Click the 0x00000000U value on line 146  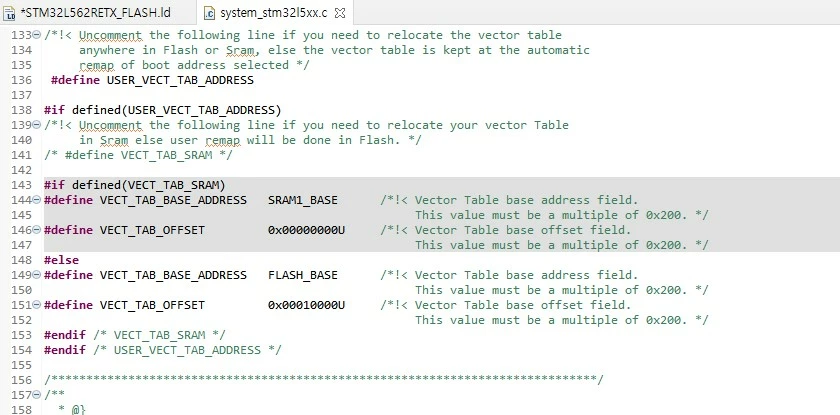[x=306, y=230]
